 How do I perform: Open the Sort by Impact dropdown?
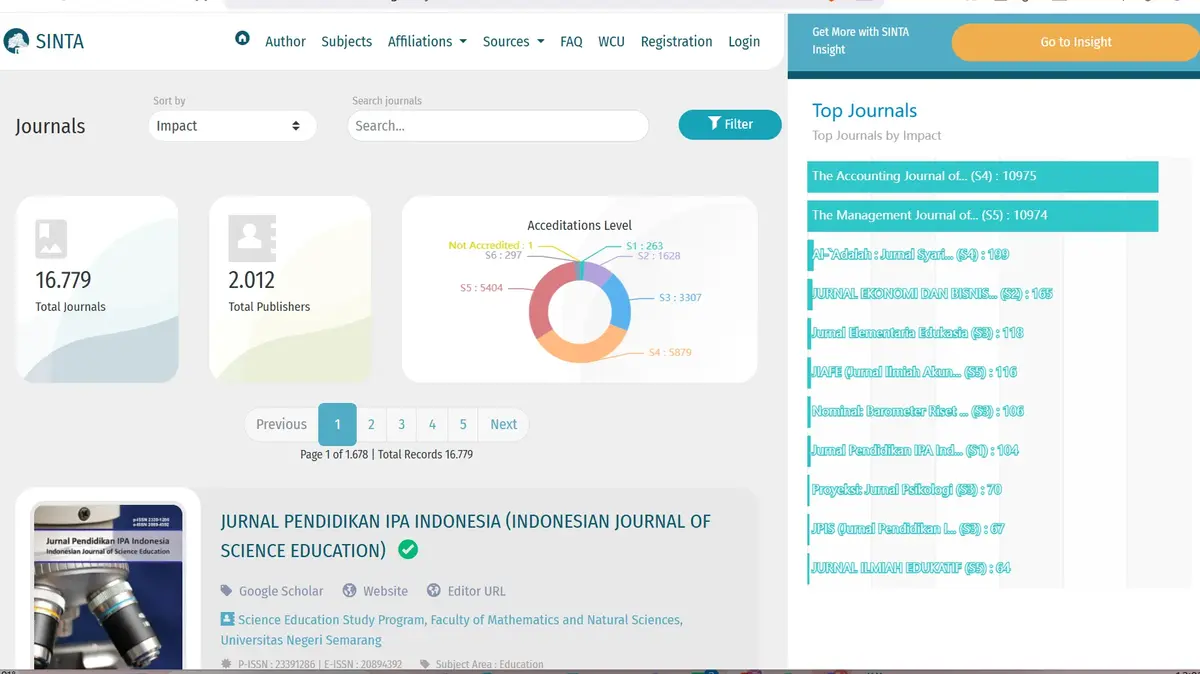231,126
